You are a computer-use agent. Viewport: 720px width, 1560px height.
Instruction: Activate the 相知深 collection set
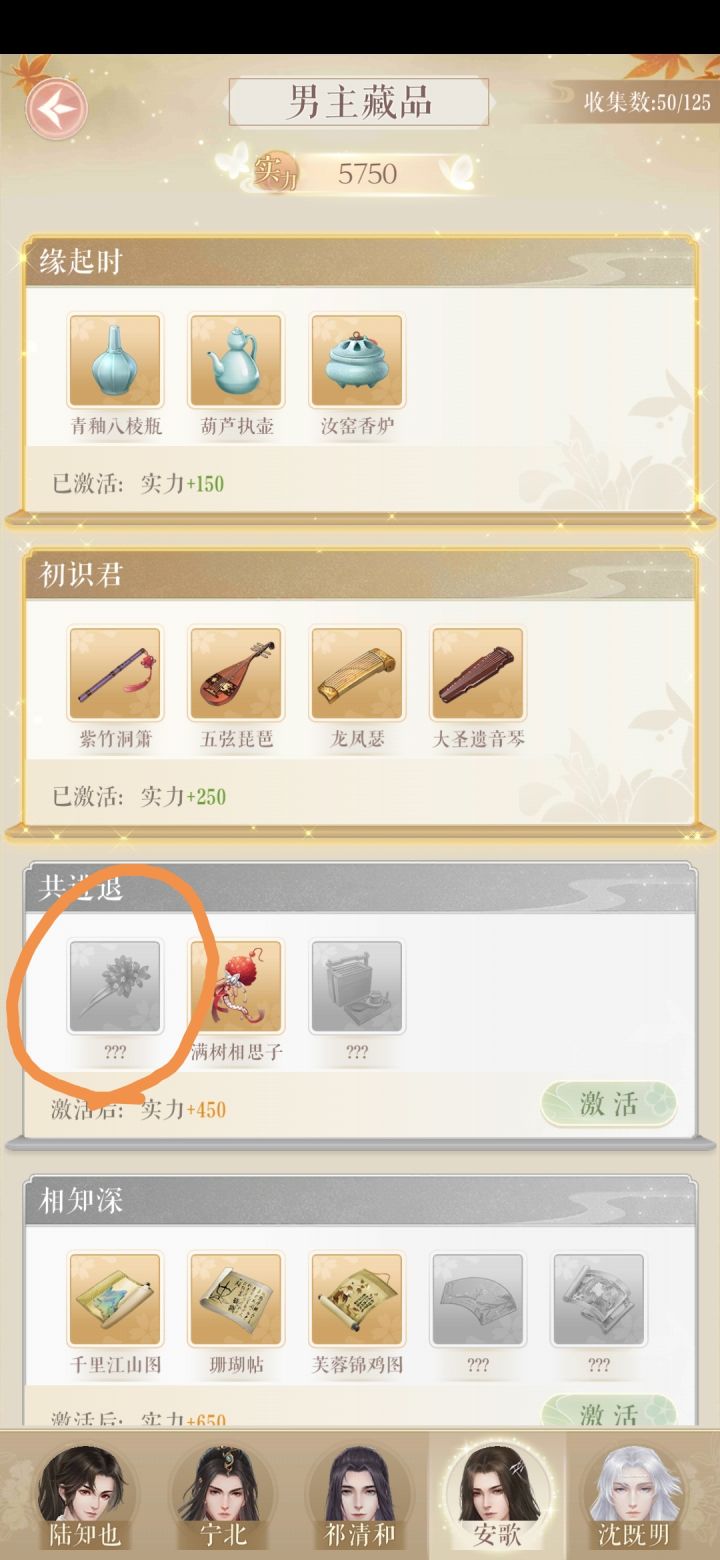tap(608, 1412)
